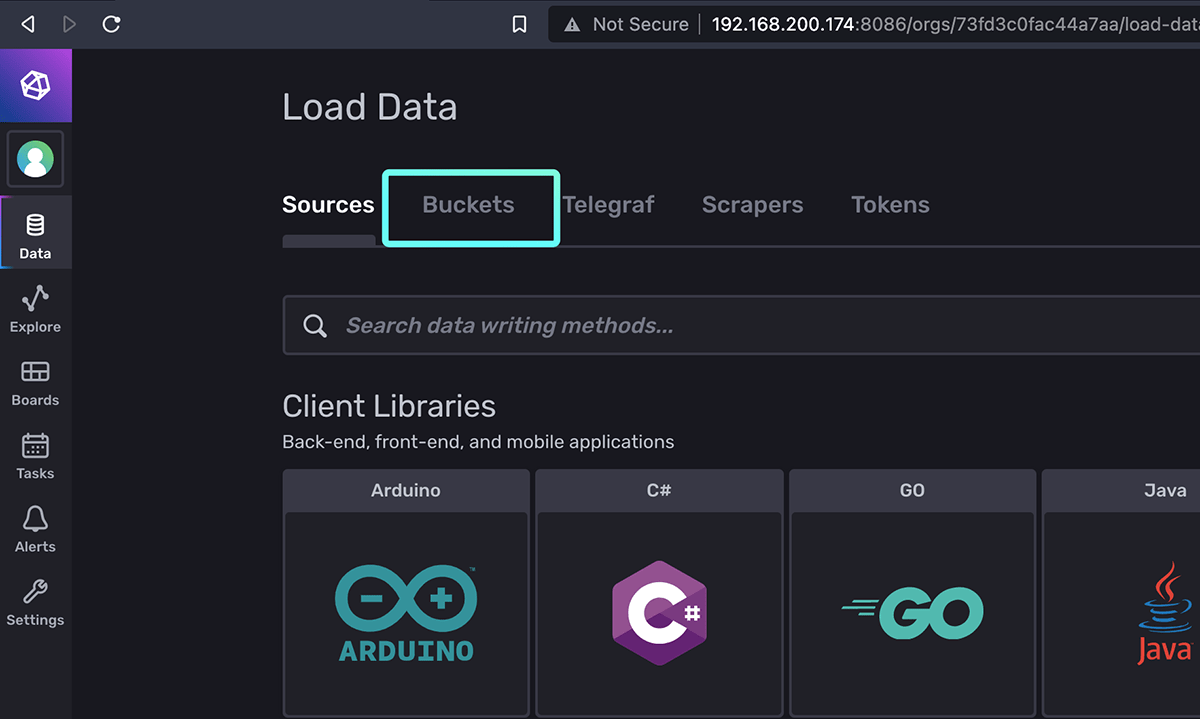Image resolution: width=1200 pixels, height=719 pixels.
Task: Select the Sources tab
Action: 328,205
